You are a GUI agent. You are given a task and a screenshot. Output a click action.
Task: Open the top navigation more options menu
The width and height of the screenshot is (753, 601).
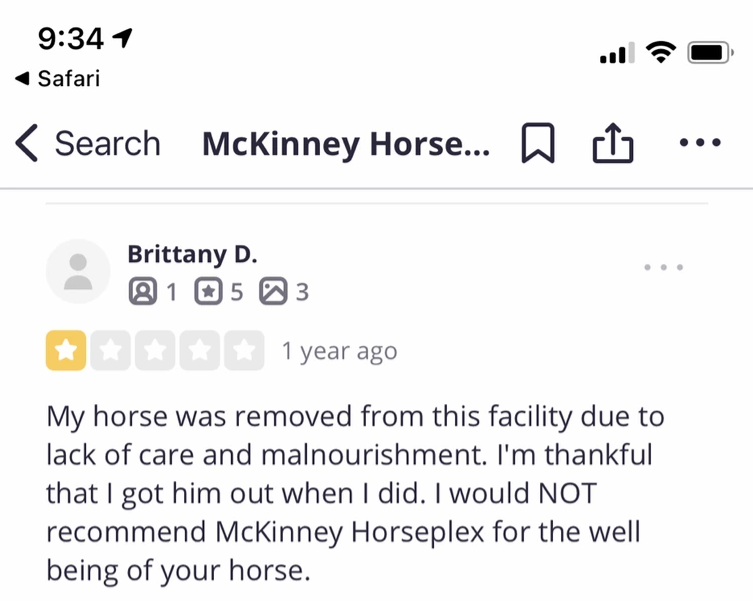coord(699,143)
